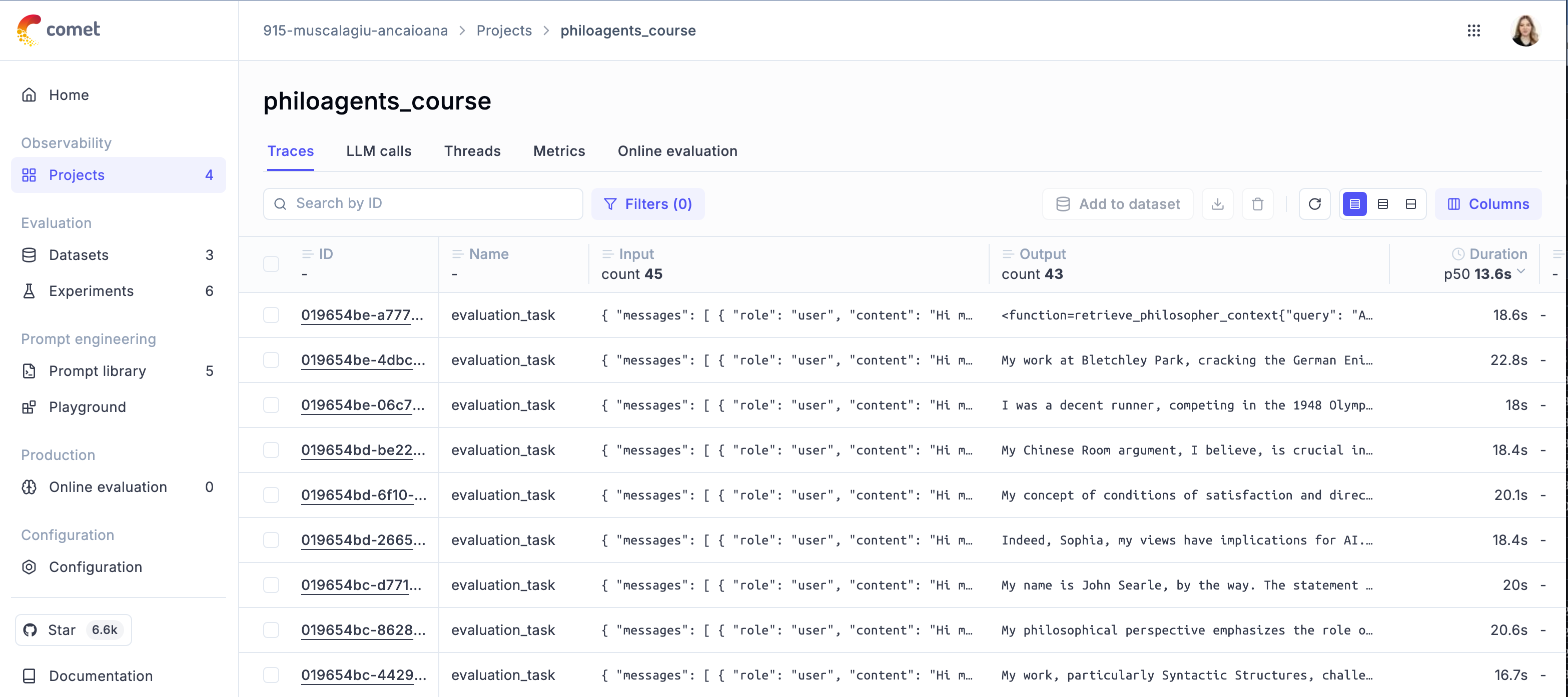Click the filter funnel icon
This screenshot has height=697, width=1568.
(x=610, y=203)
